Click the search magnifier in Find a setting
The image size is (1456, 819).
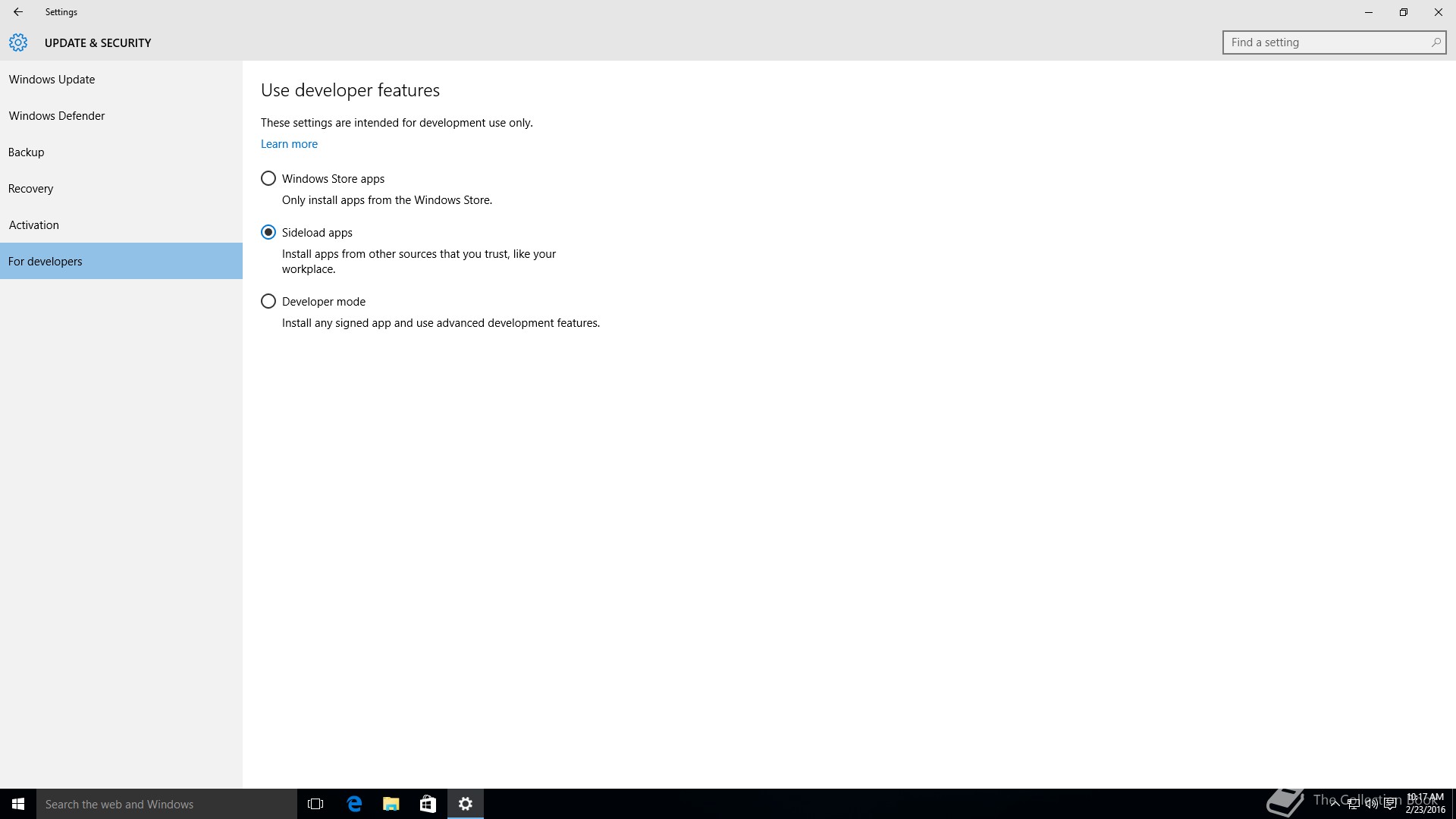1436,42
